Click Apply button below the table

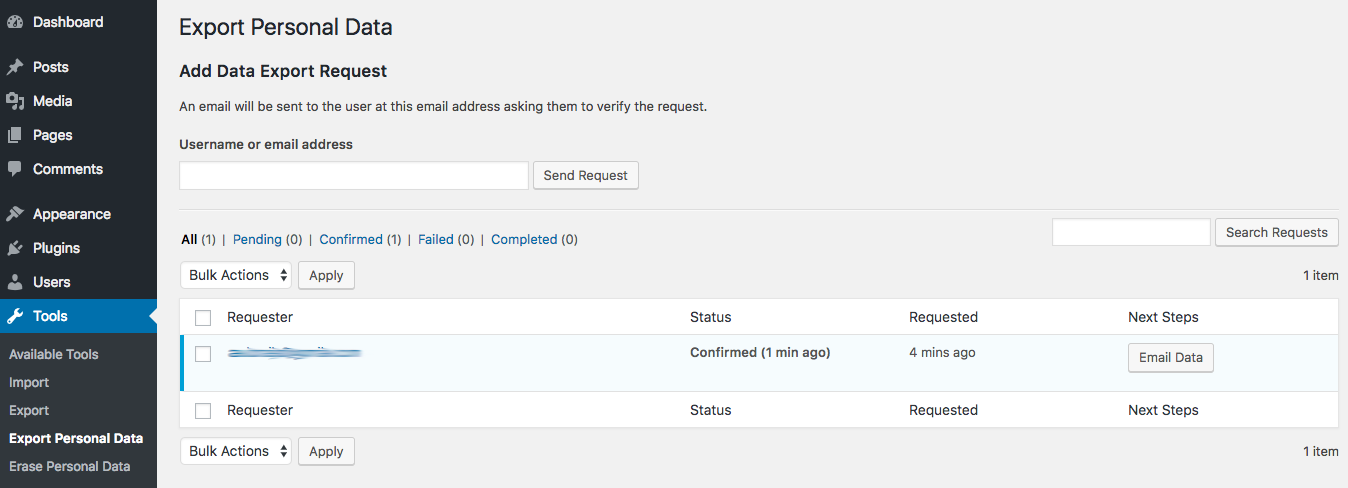[326, 451]
